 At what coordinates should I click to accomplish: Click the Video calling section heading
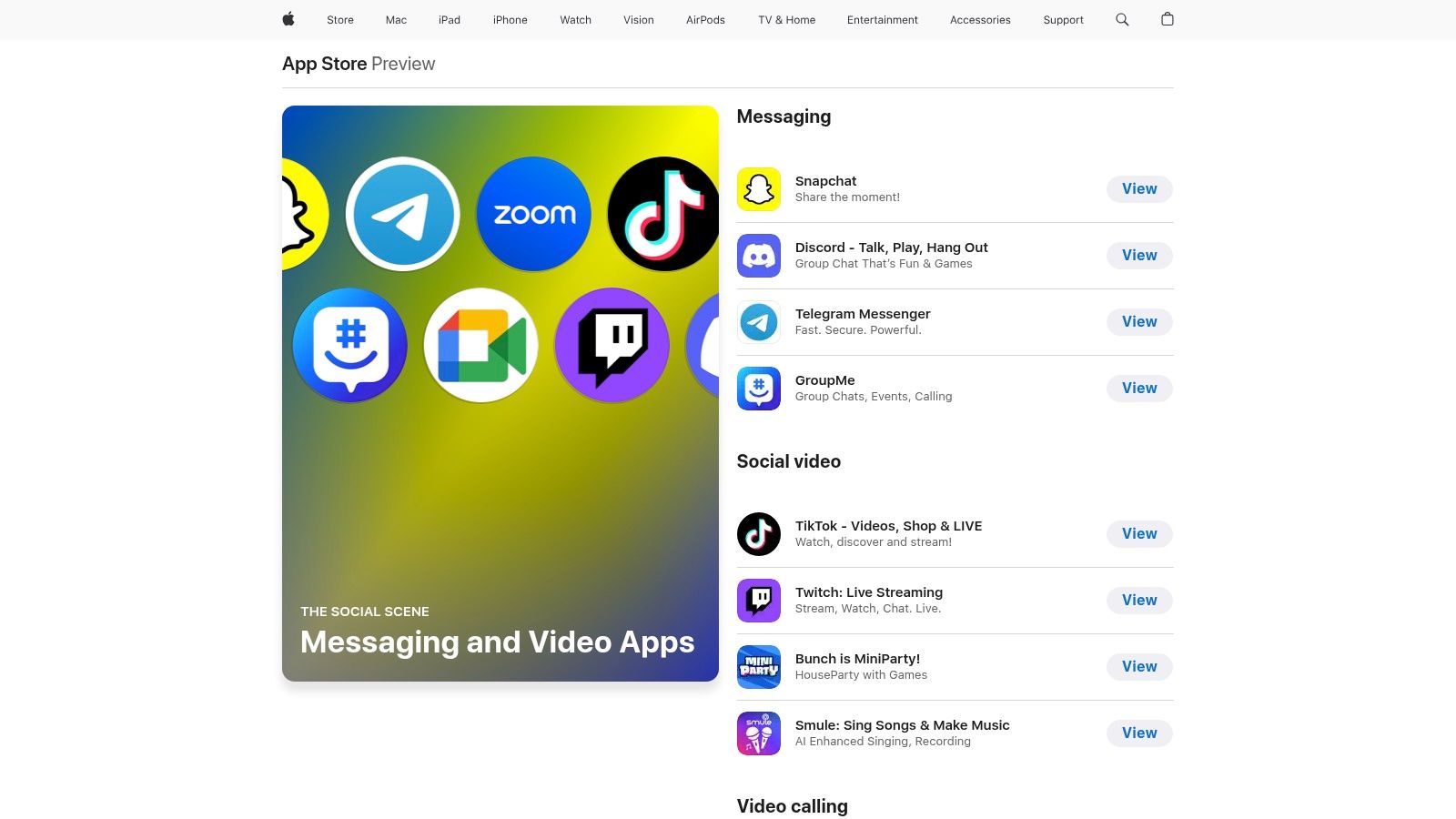(x=793, y=806)
